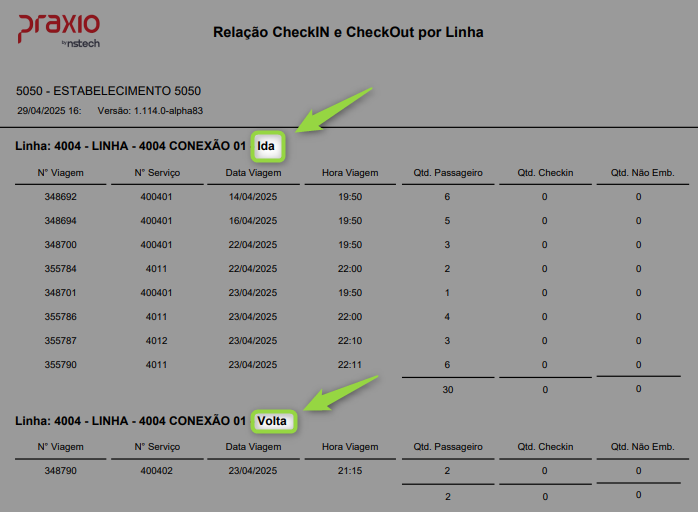Click the 'Linha: 4004 - LINHA - 4004 CONEXÃO 01' Volta heading
The height and width of the screenshot is (512, 698).
tap(130, 421)
